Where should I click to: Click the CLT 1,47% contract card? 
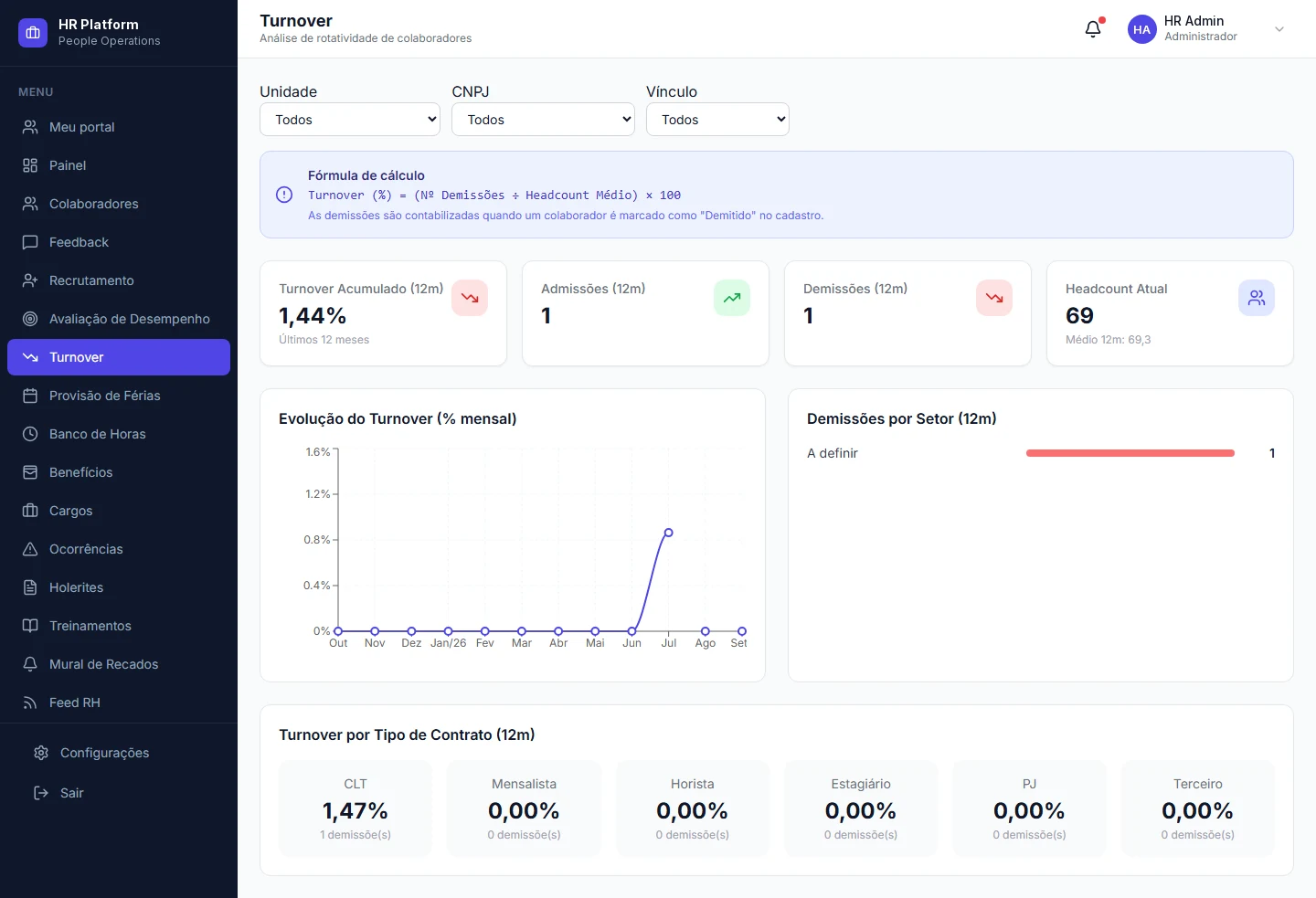point(356,808)
